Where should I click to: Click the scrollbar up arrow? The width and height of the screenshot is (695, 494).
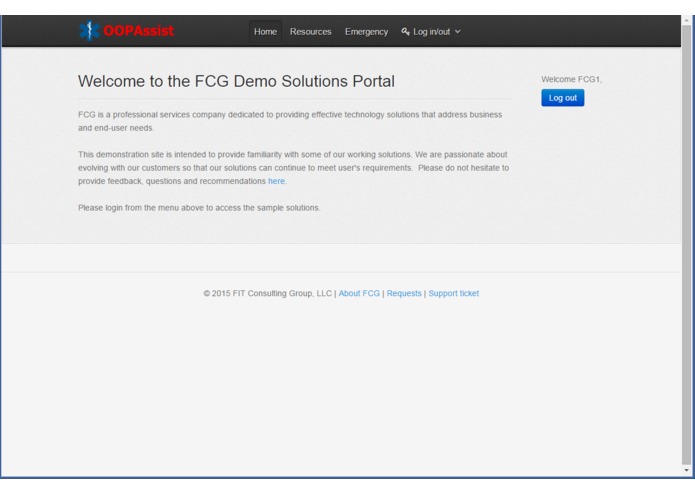click(687, 20)
